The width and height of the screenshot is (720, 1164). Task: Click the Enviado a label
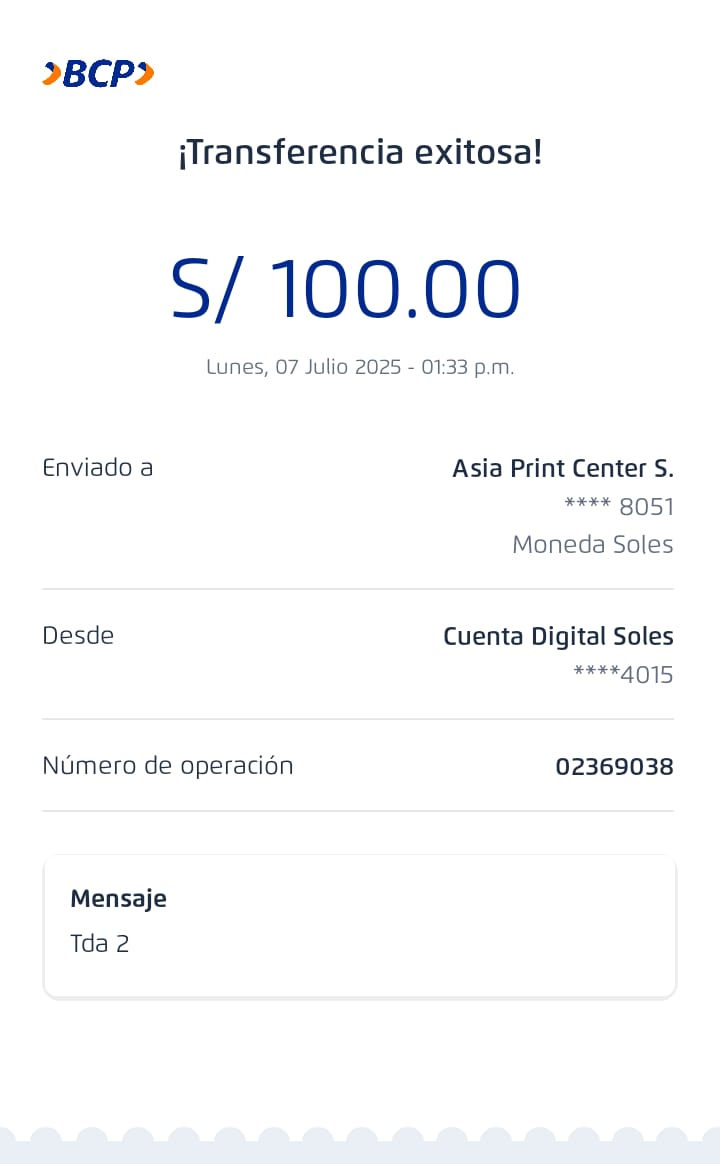pos(98,467)
